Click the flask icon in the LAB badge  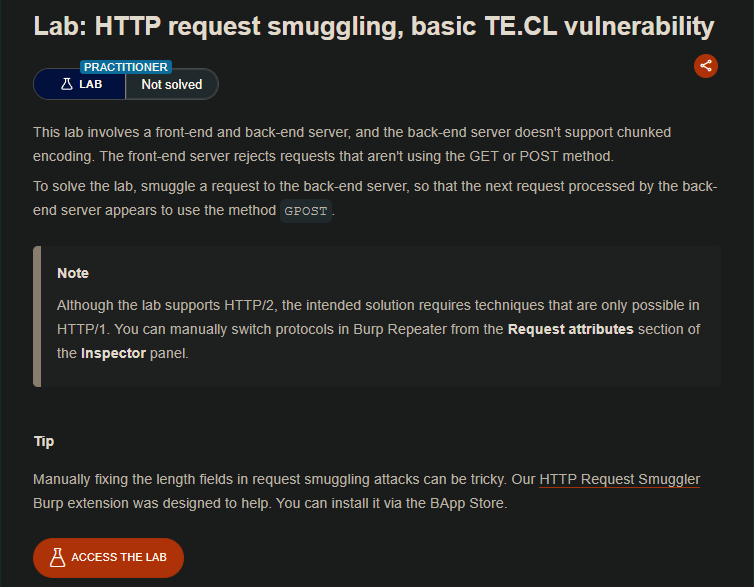point(67,85)
